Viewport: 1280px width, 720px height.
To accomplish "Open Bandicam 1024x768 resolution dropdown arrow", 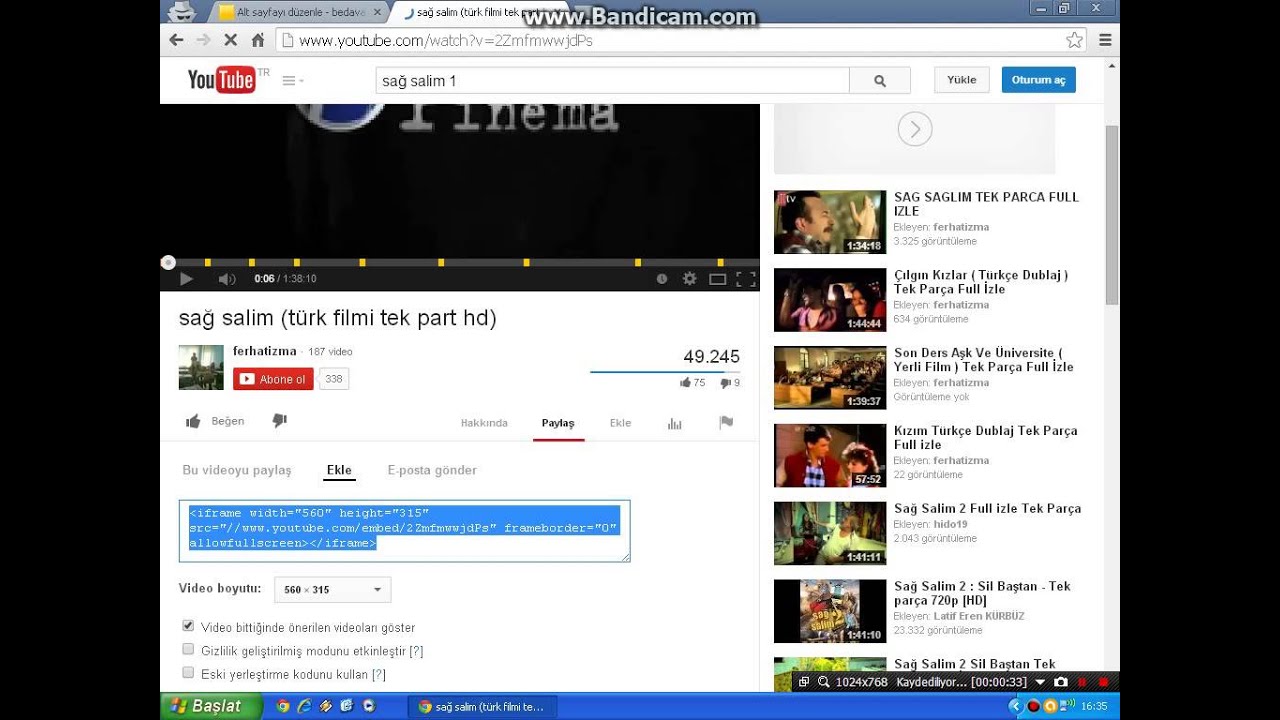I will pyautogui.click(x=1040, y=682).
